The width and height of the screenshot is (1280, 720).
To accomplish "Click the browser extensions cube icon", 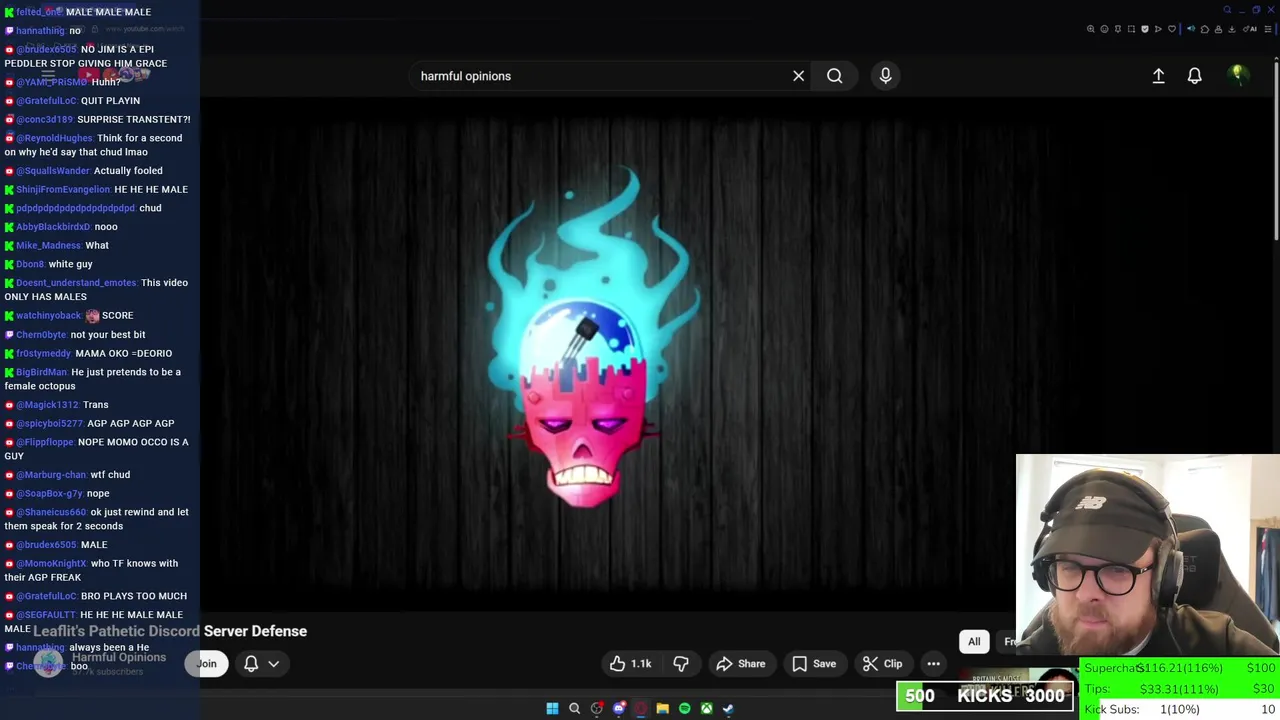I will pyautogui.click(x=1205, y=29).
